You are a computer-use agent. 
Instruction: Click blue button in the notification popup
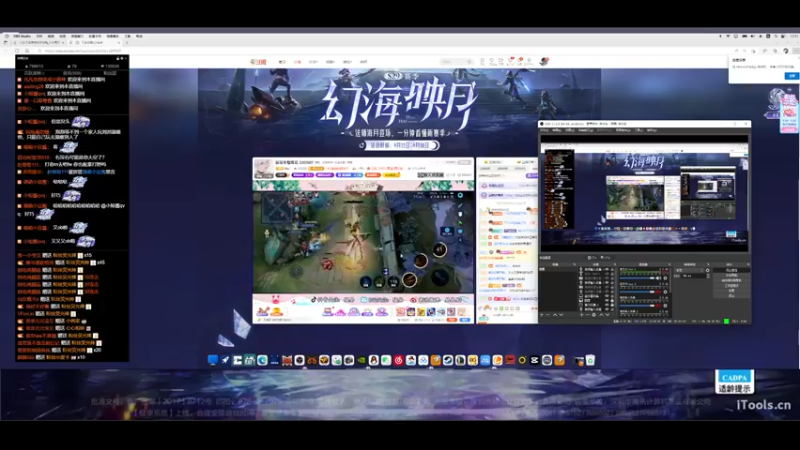(x=792, y=76)
